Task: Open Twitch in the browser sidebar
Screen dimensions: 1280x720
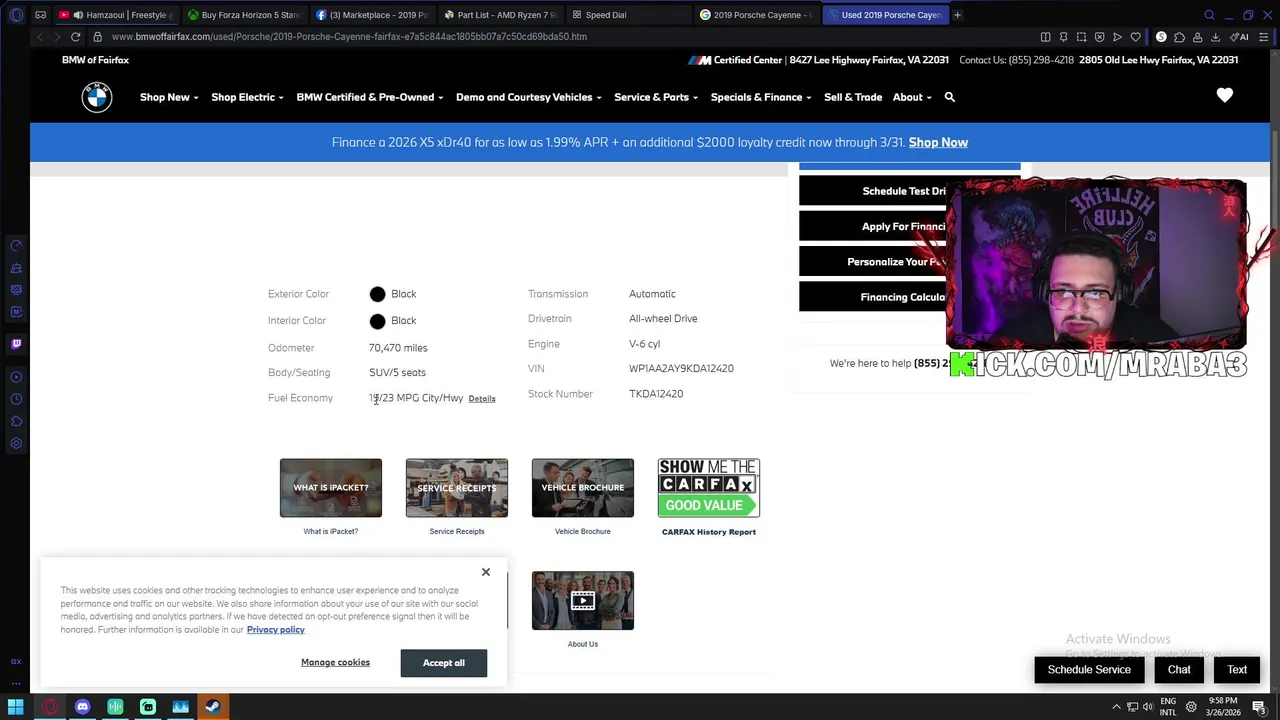Action: coord(16,344)
